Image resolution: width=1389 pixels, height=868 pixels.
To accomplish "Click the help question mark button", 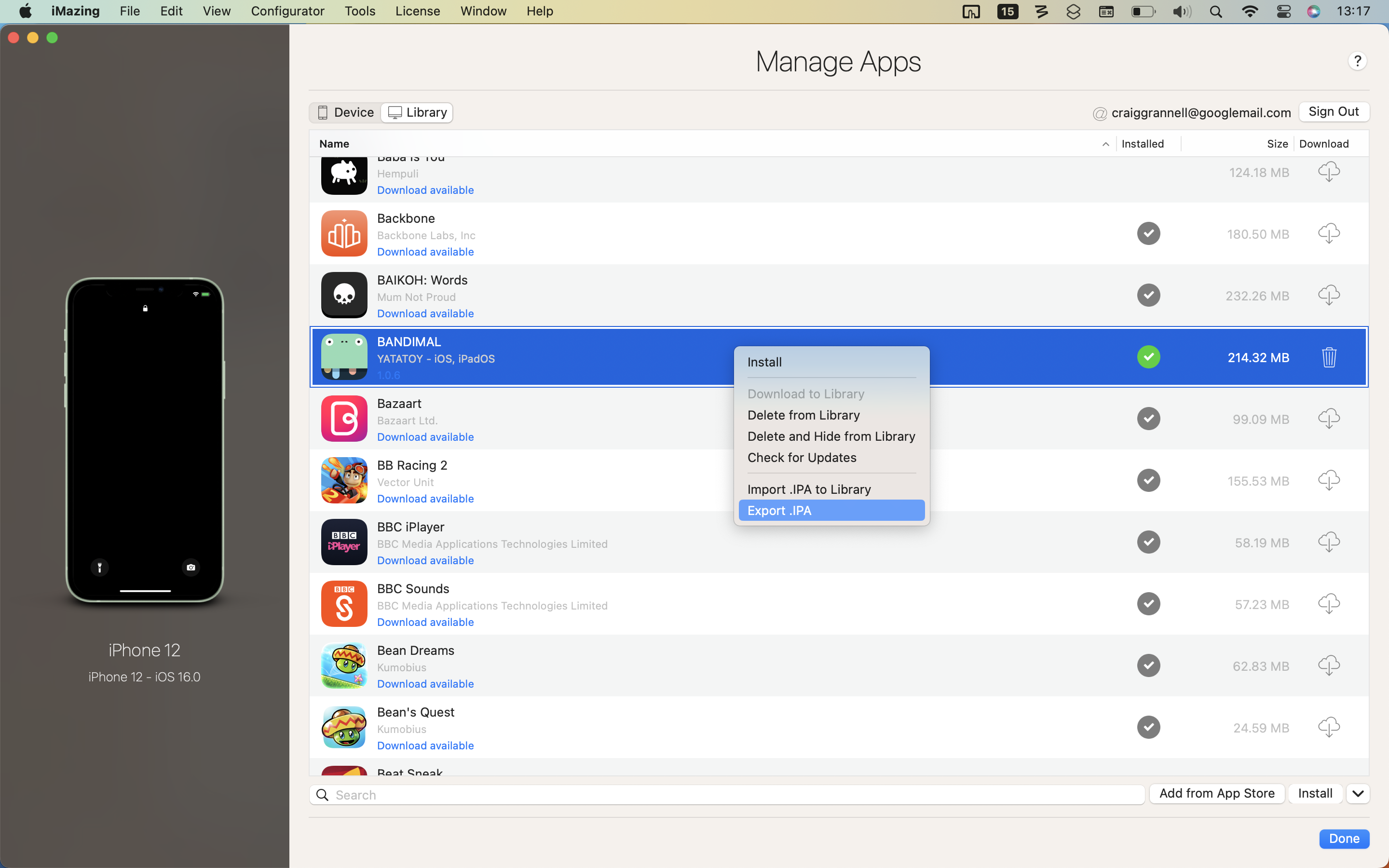I will coord(1357,61).
